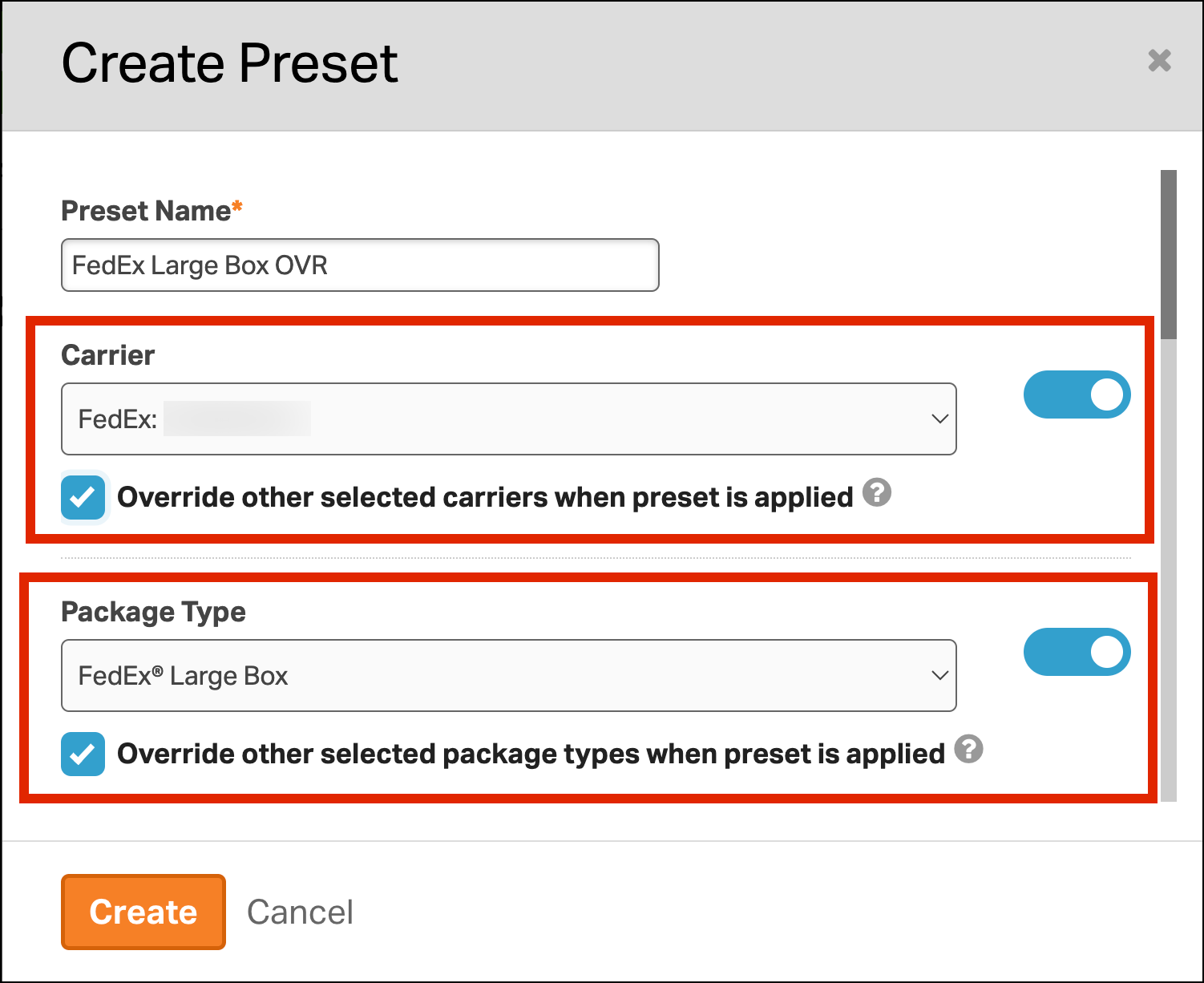Viewport: 1204px width, 983px height.
Task: Open the Carrier dropdown showing FedEx
Action: click(508, 419)
